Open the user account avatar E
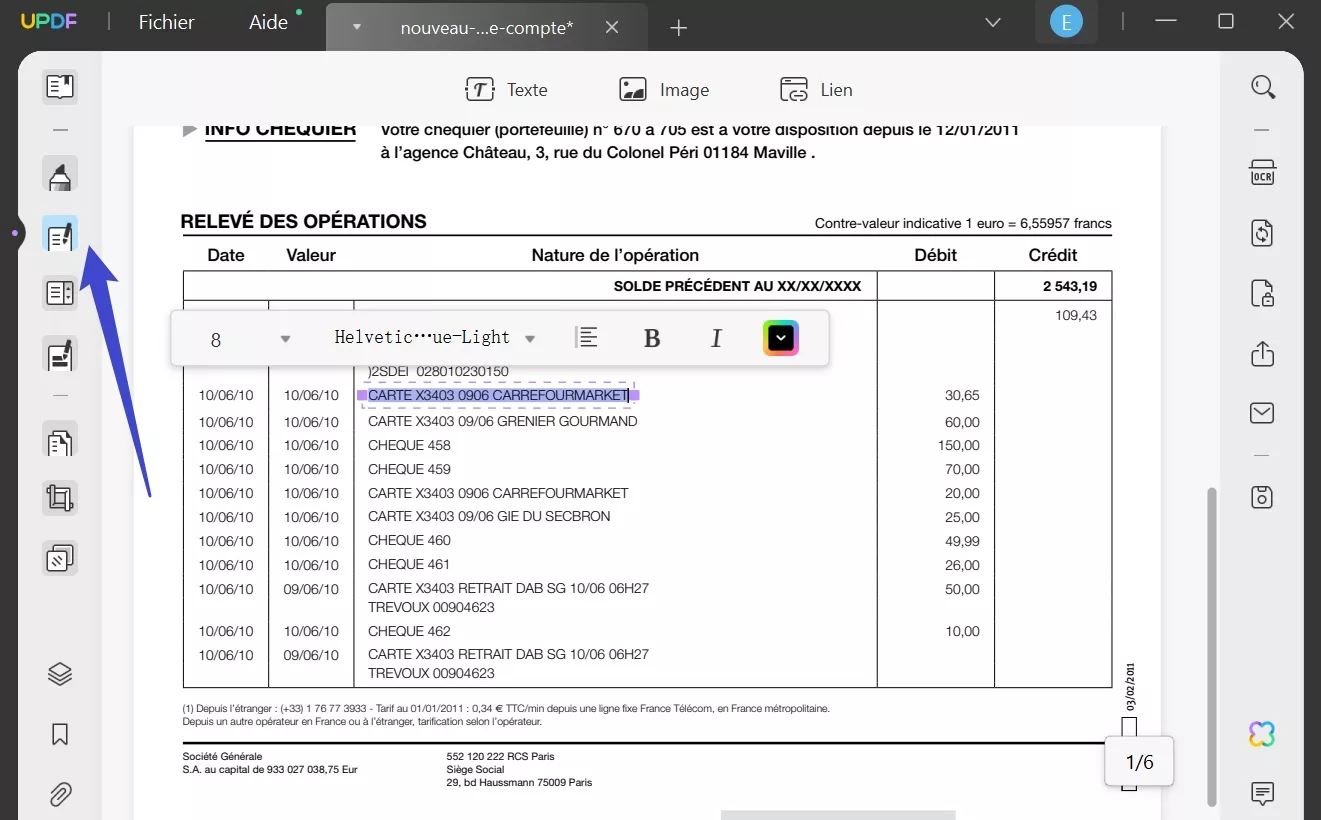Viewport: 1321px width, 820px height. [1067, 22]
